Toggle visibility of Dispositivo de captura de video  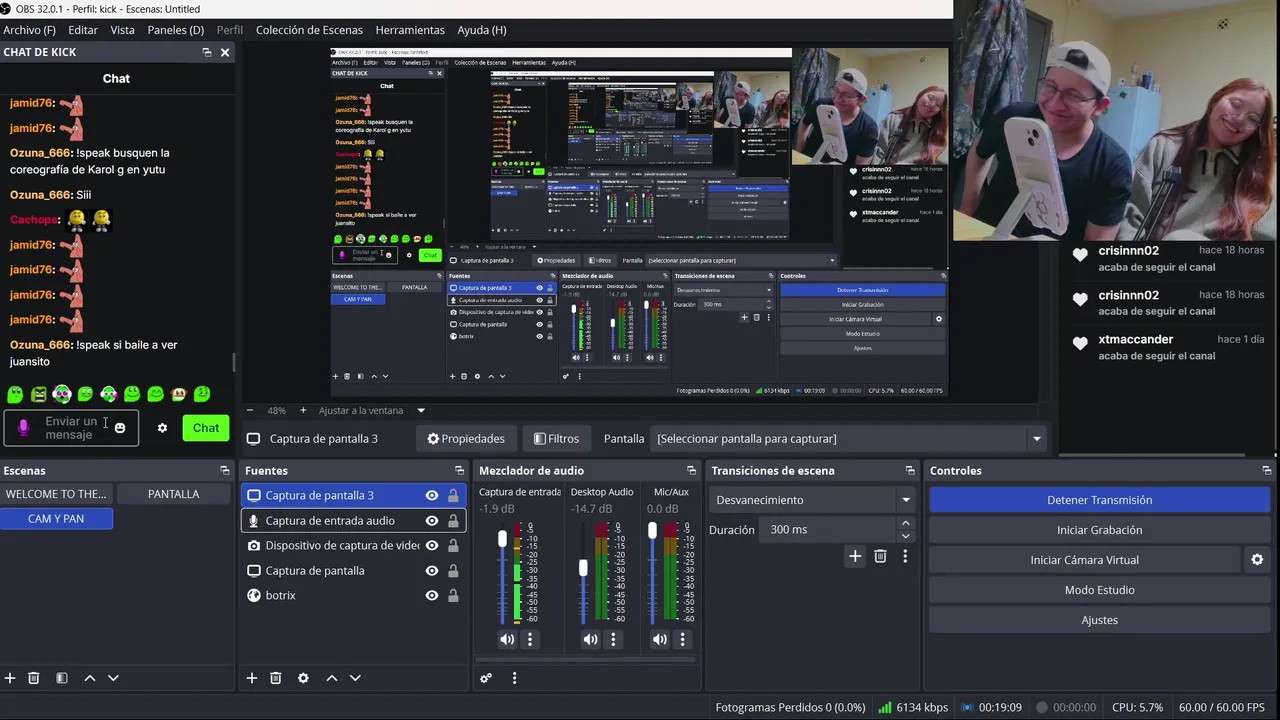point(432,545)
